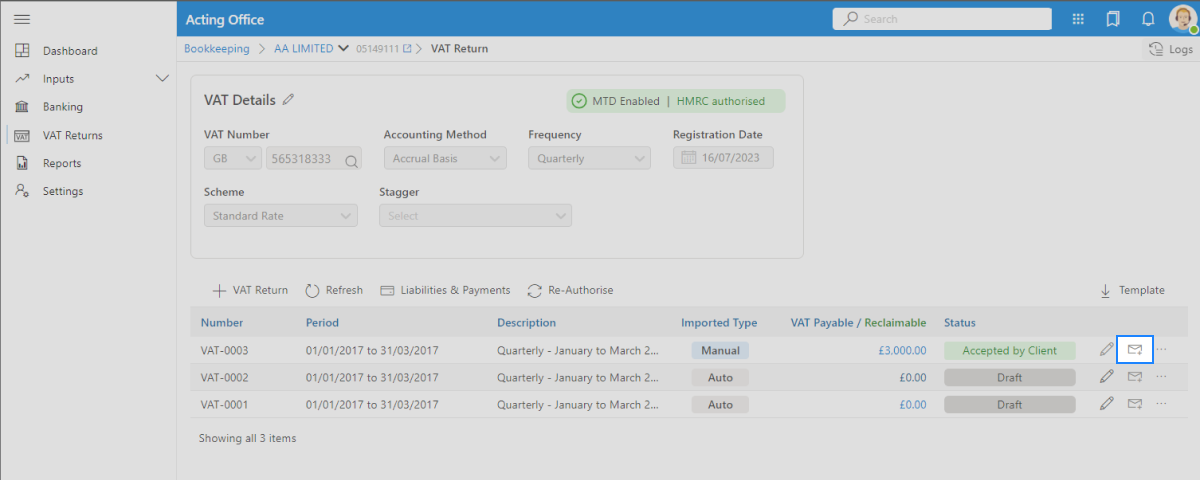The image size is (1200, 480).
Task: Click the Liabilities & Payments button
Action: click(x=445, y=290)
